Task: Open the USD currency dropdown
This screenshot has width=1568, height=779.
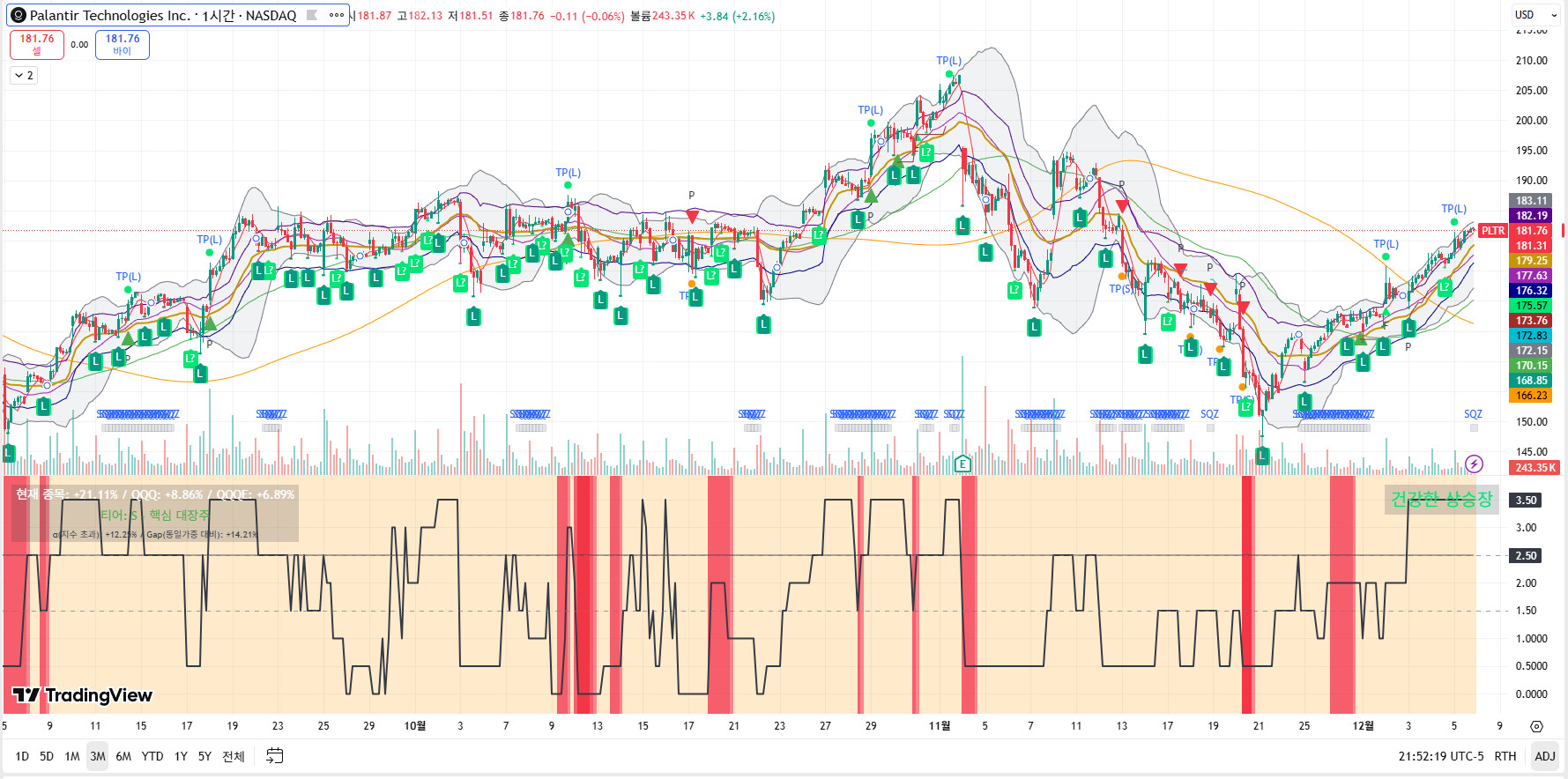Action: pyautogui.click(x=1535, y=15)
